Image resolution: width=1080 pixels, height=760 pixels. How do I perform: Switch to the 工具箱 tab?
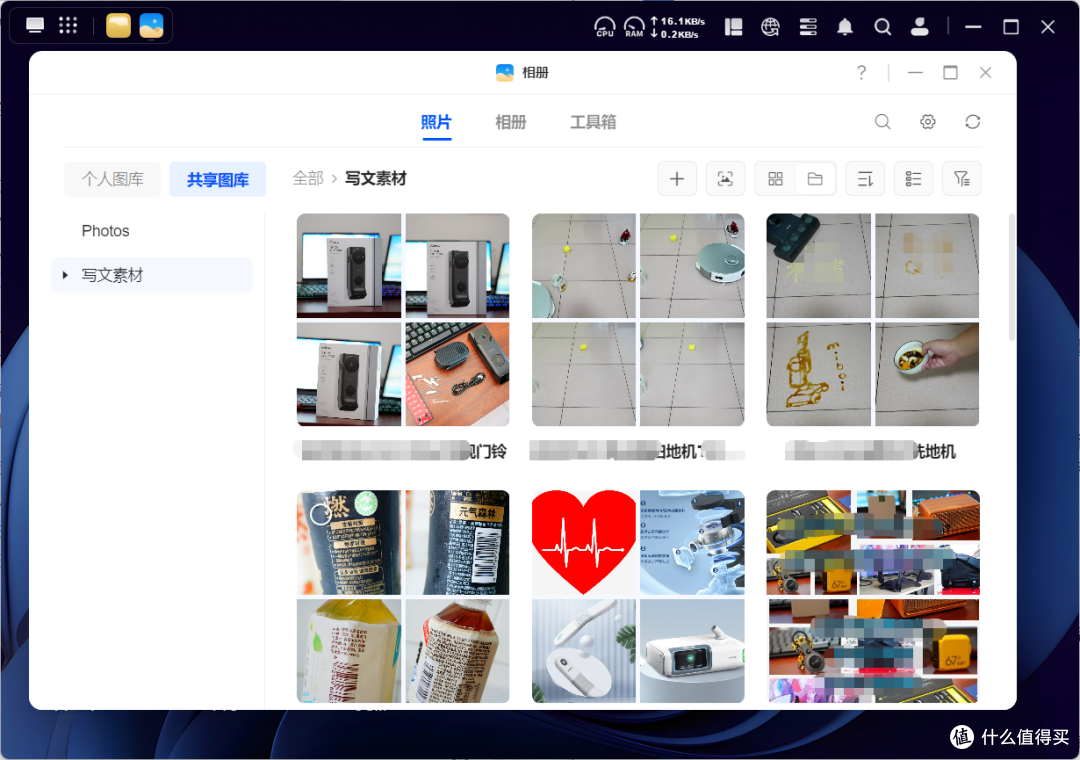593,123
